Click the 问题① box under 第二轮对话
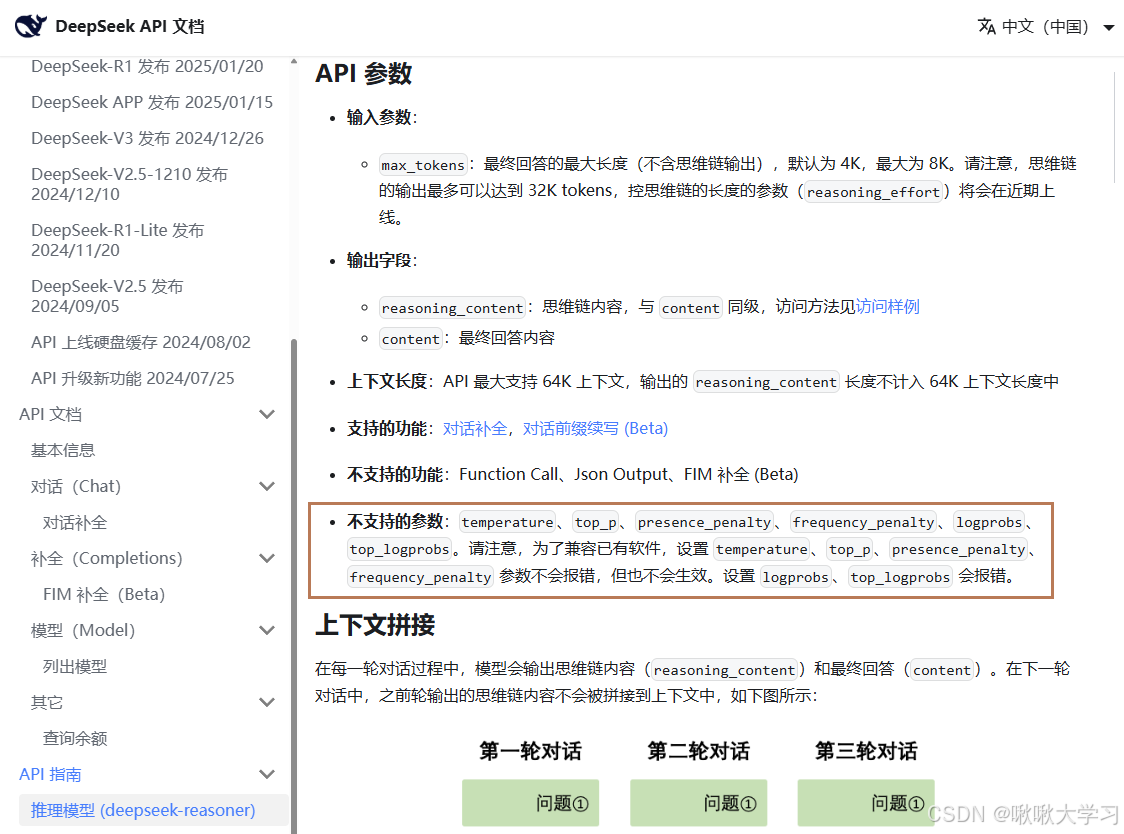Viewport: 1124px width, 834px height. point(698,803)
